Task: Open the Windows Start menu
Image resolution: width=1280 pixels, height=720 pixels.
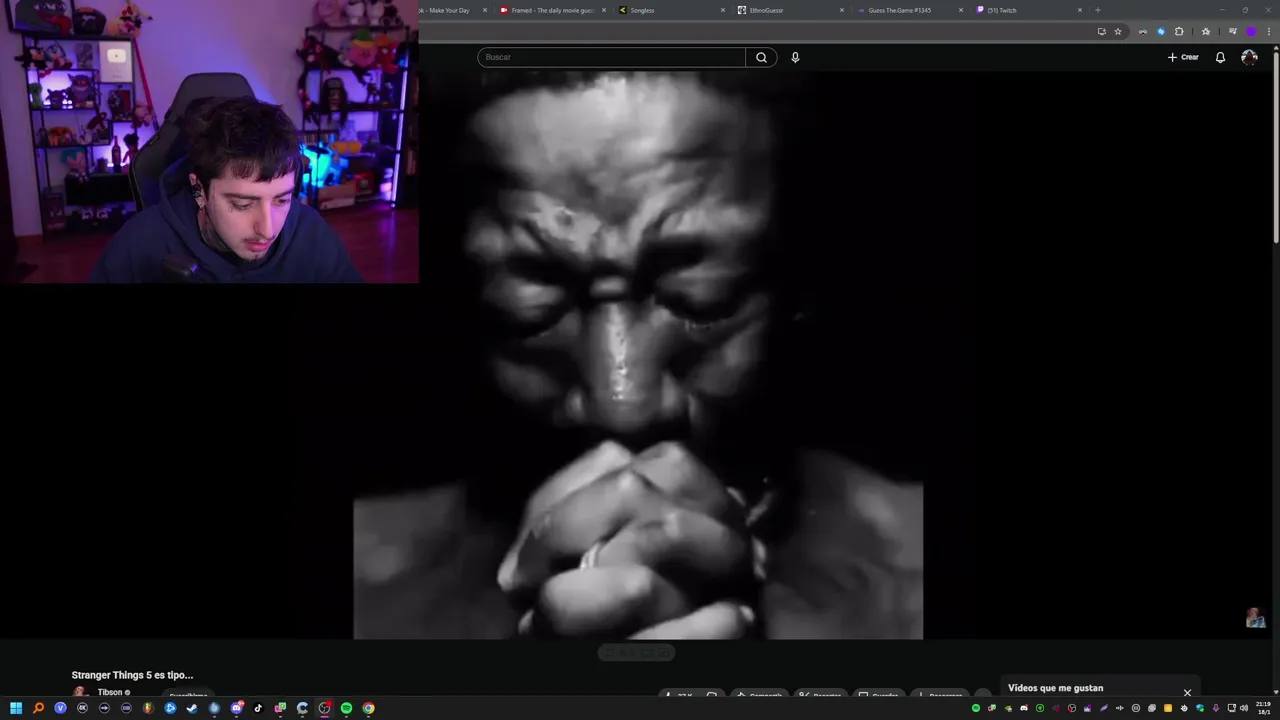Action: (16, 708)
